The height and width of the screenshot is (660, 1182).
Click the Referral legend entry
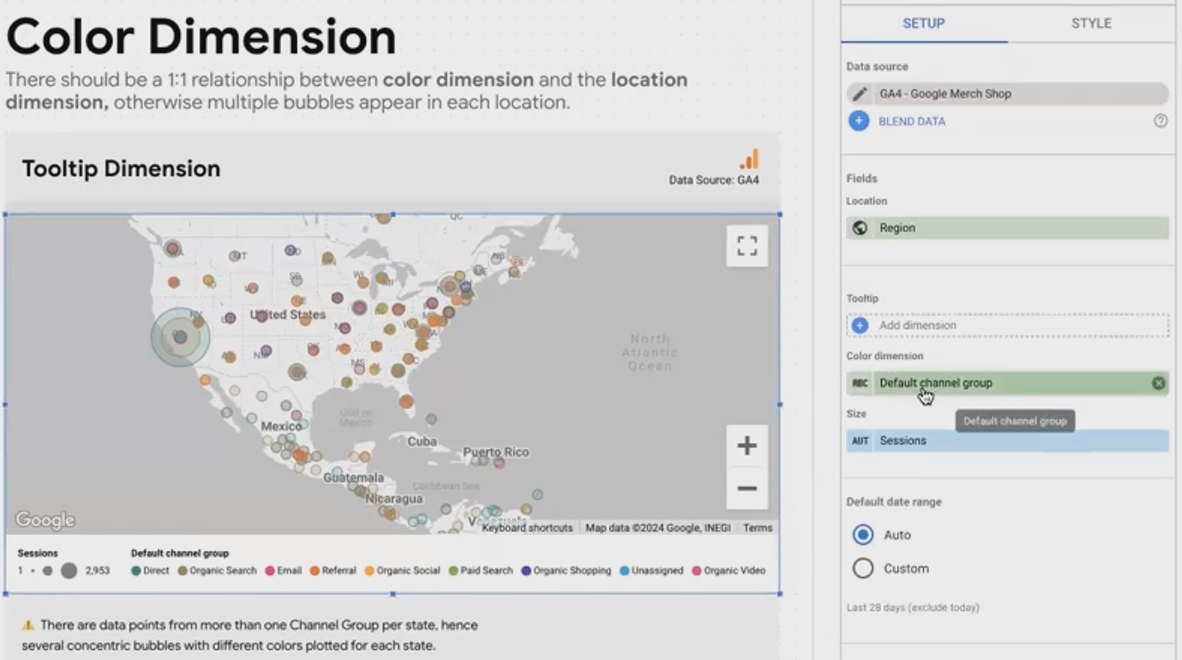pyautogui.click(x=332, y=571)
